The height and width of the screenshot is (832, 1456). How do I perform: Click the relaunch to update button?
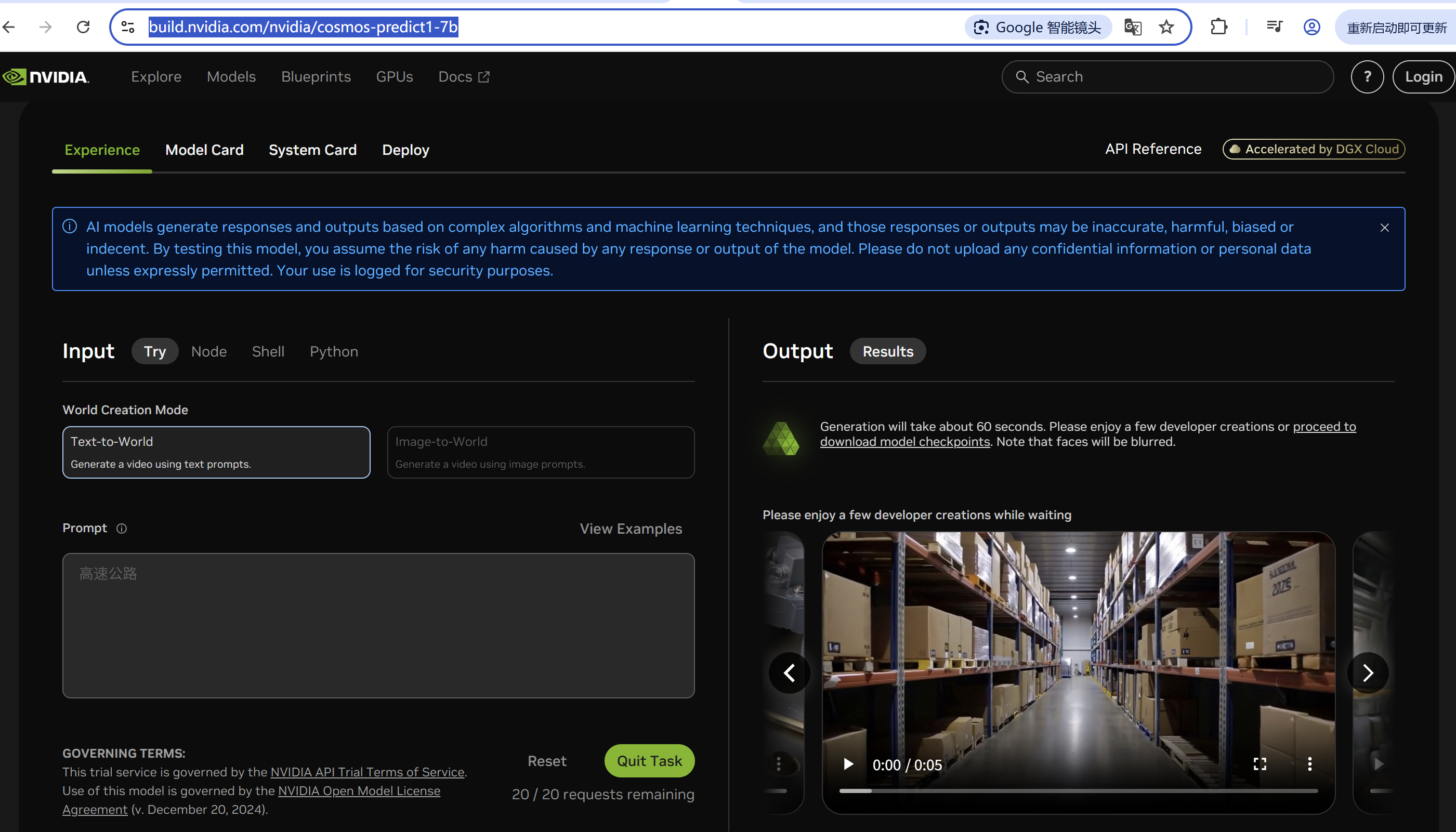pyautogui.click(x=1396, y=28)
